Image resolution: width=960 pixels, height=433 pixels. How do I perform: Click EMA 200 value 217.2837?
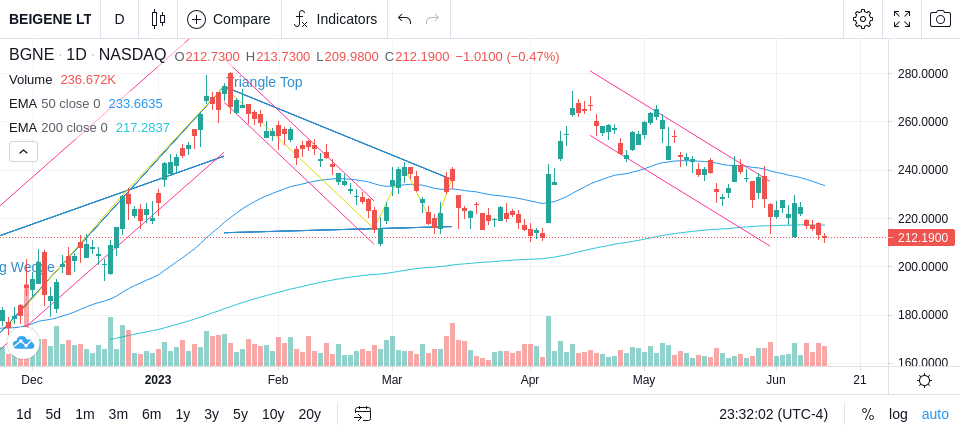point(143,127)
